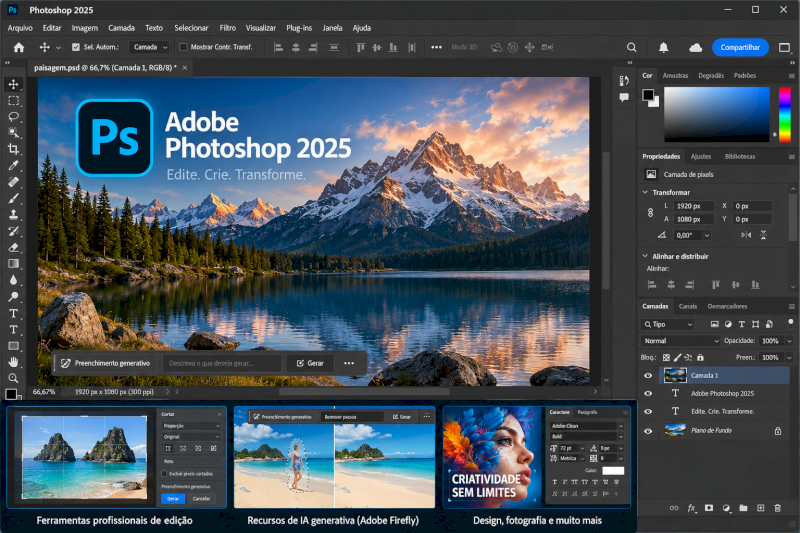Select the Hand tool

click(x=14, y=362)
